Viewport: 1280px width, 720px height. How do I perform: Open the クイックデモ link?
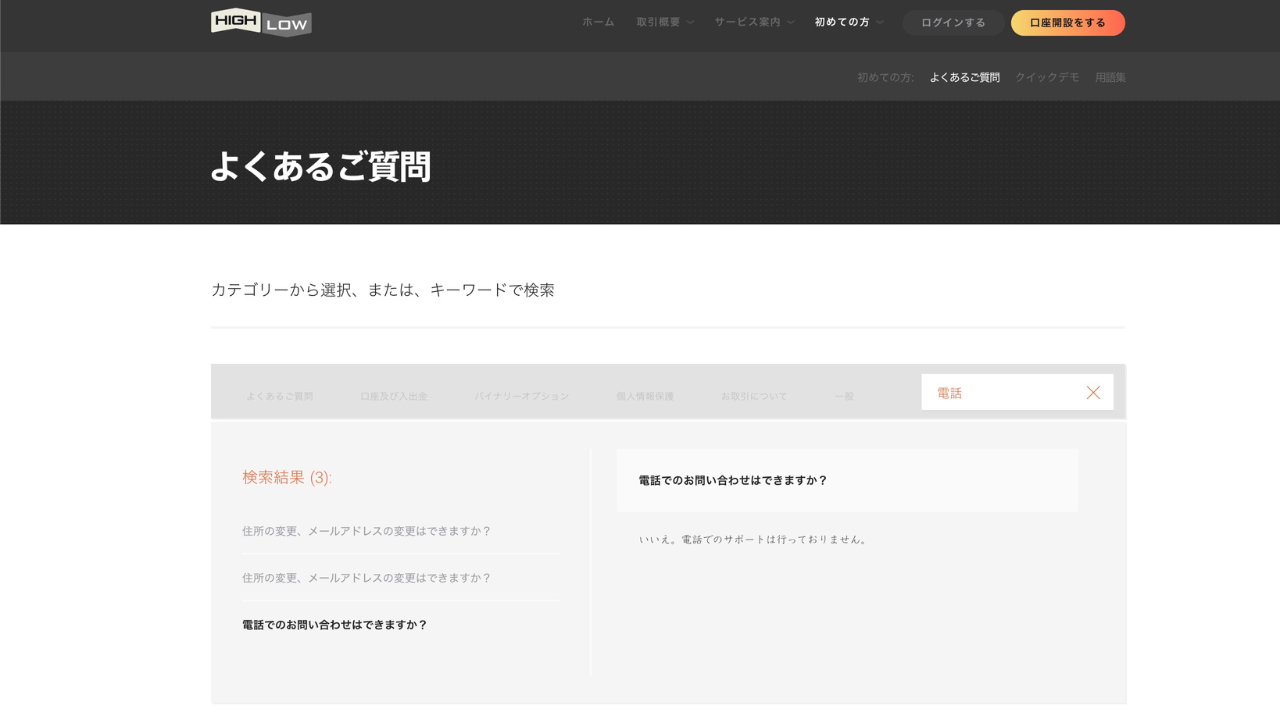click(1047, 77)
